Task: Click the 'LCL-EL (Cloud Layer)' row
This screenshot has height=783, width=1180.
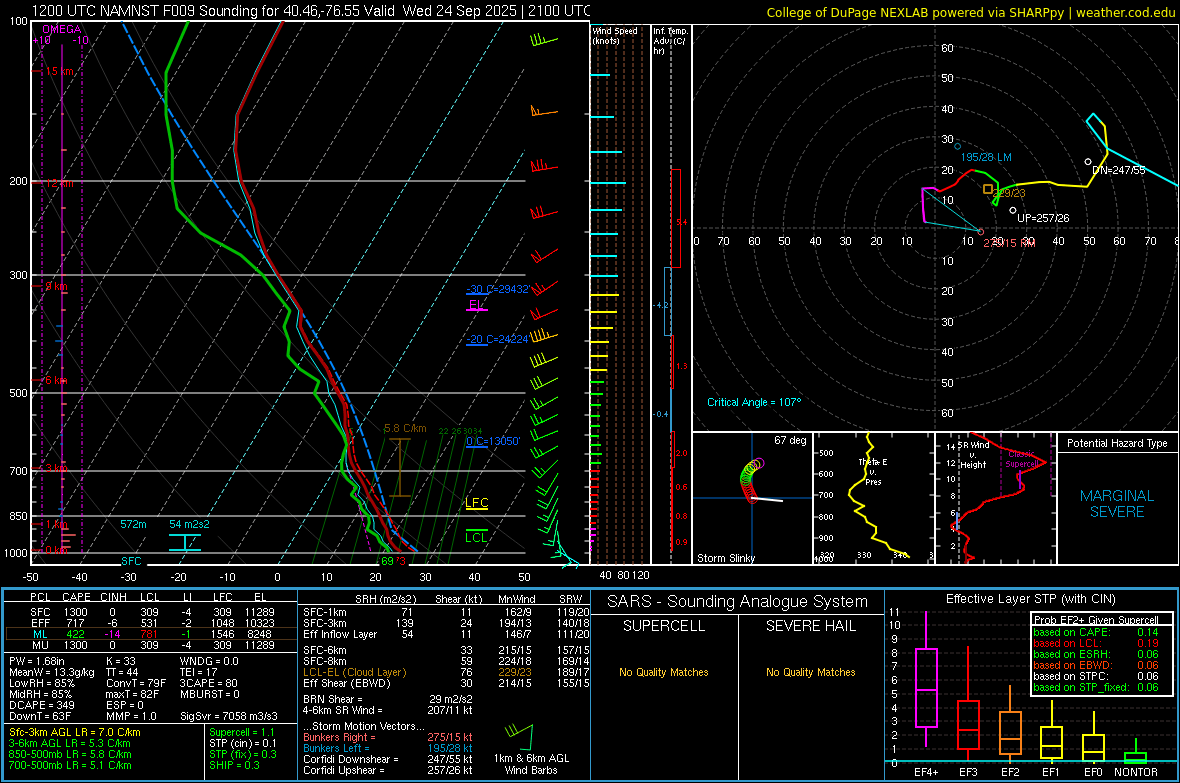Action: point(446,672)
